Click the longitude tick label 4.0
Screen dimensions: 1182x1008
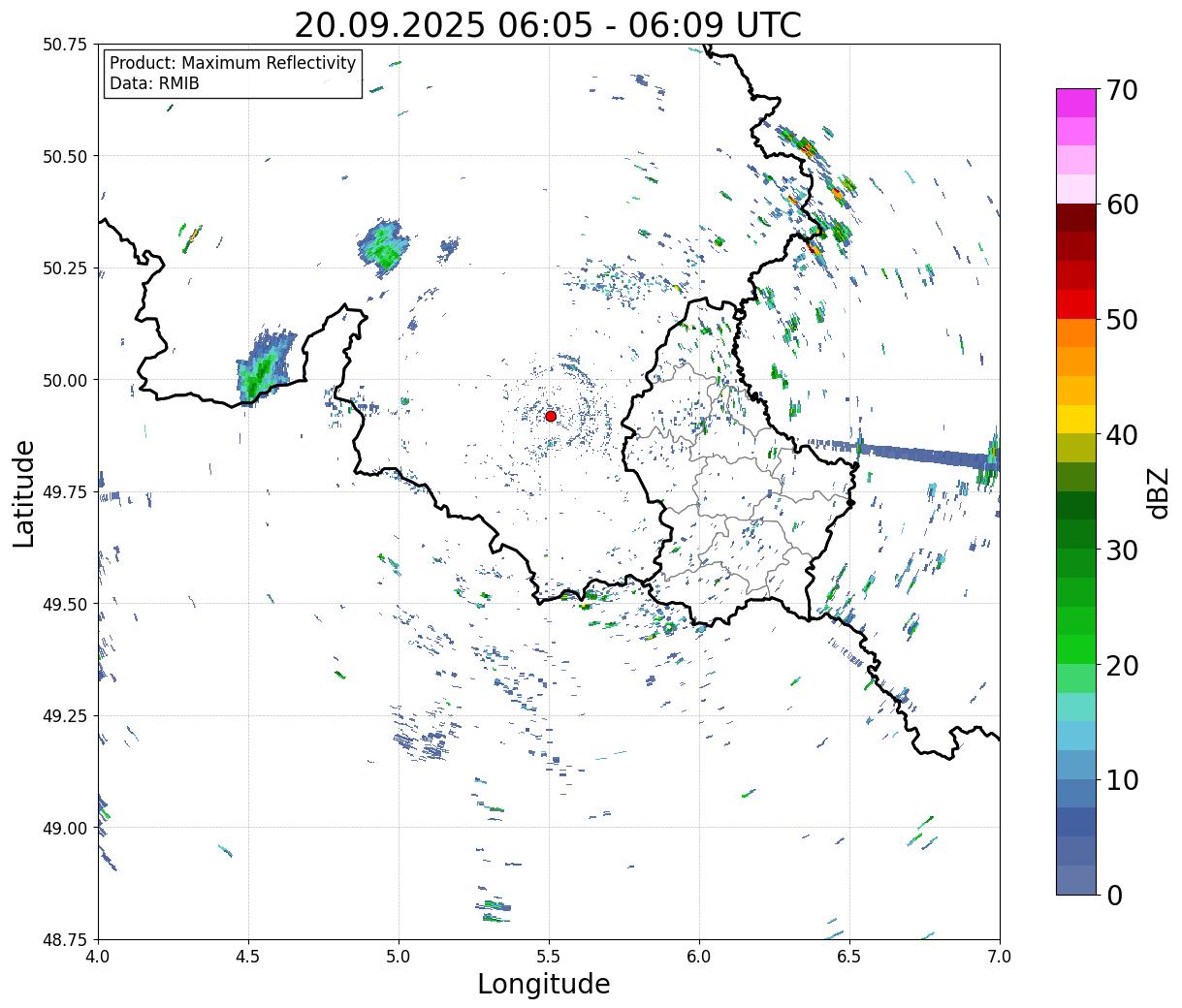click(x=98, y=957)
